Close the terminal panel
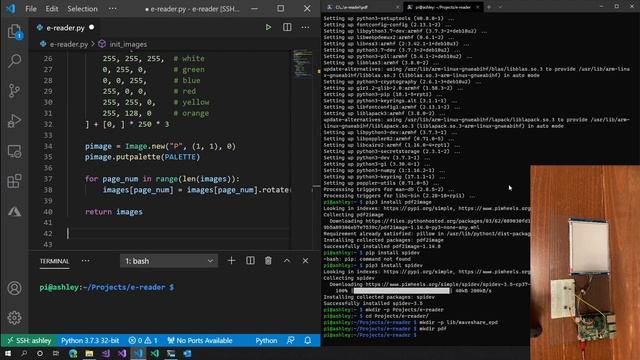 (305, 261)
